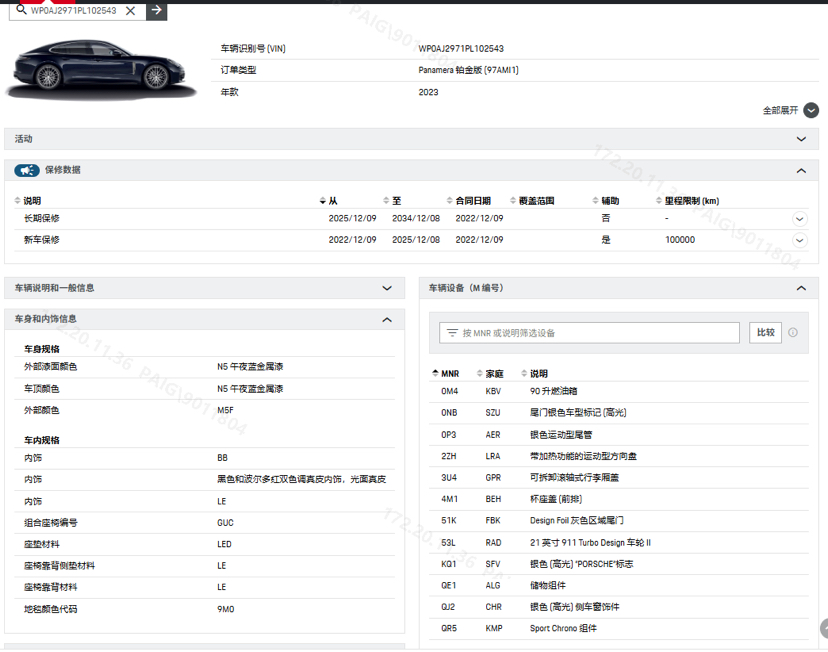Select the QR5 Sport Chrono 组件 row
The height and width of the screenshot is (652, 828).
coord(619,628)
